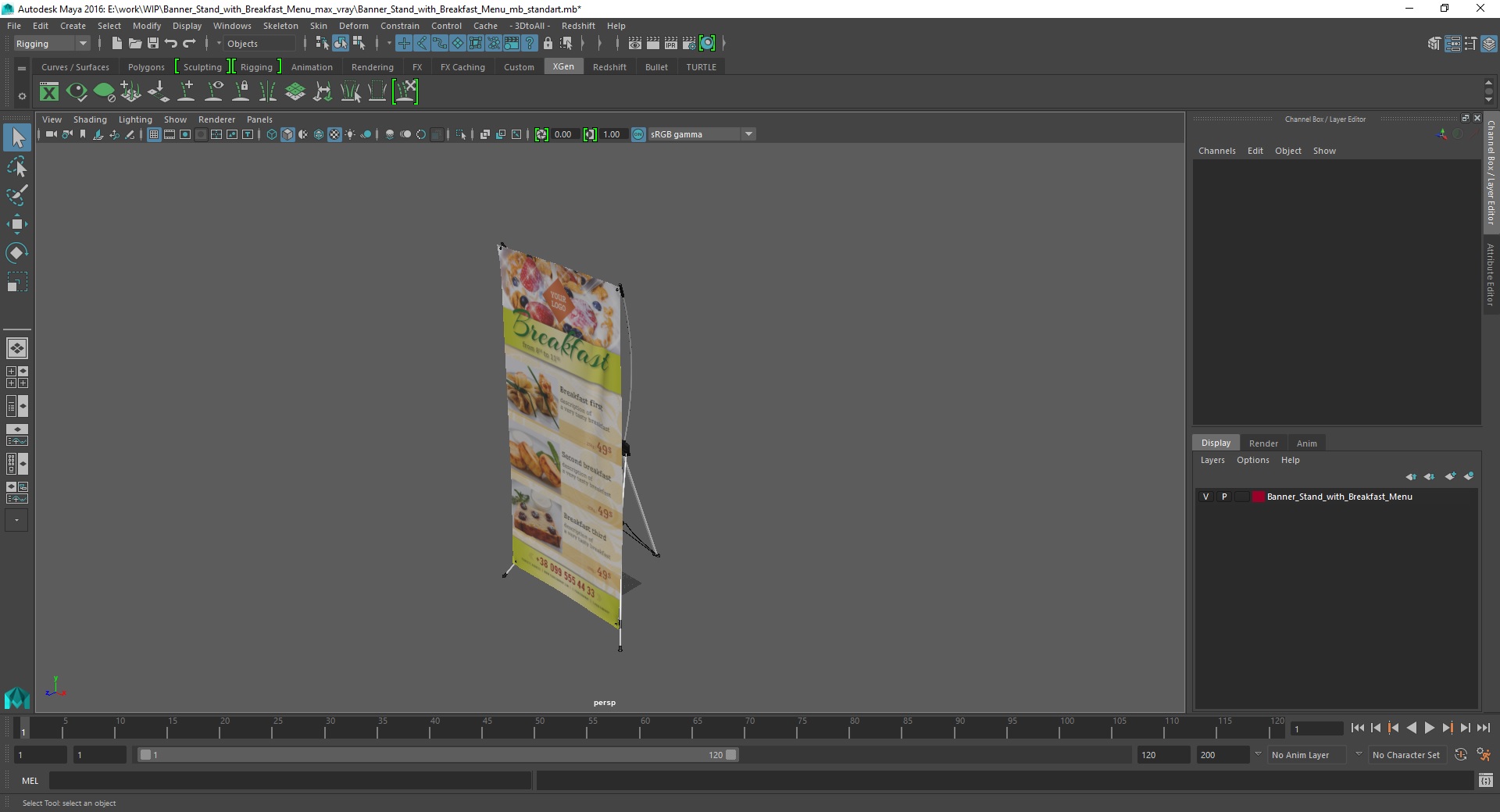Switch to single perspective view layout

pos(17,347)
